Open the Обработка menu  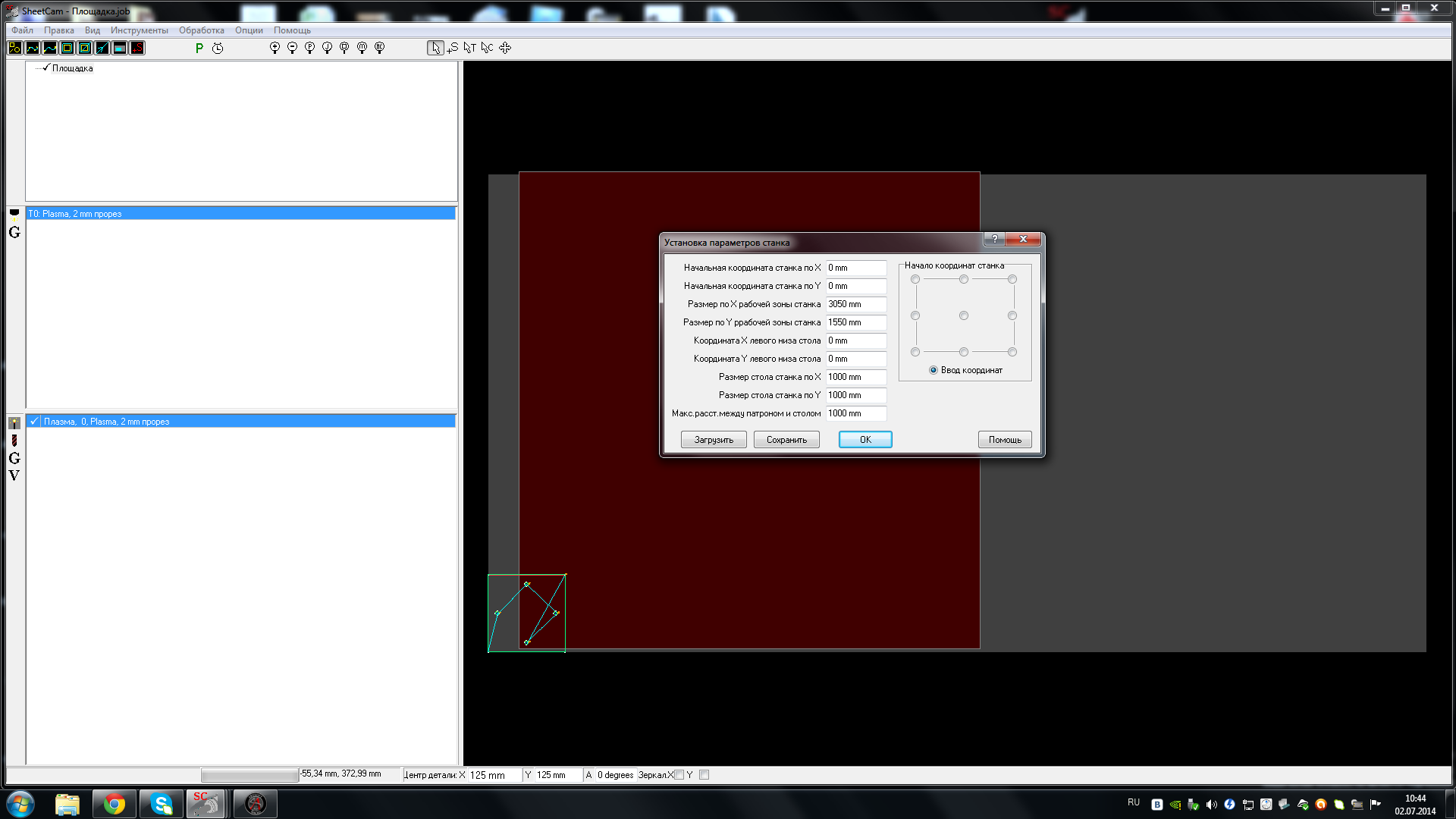(x=201, y=30)
